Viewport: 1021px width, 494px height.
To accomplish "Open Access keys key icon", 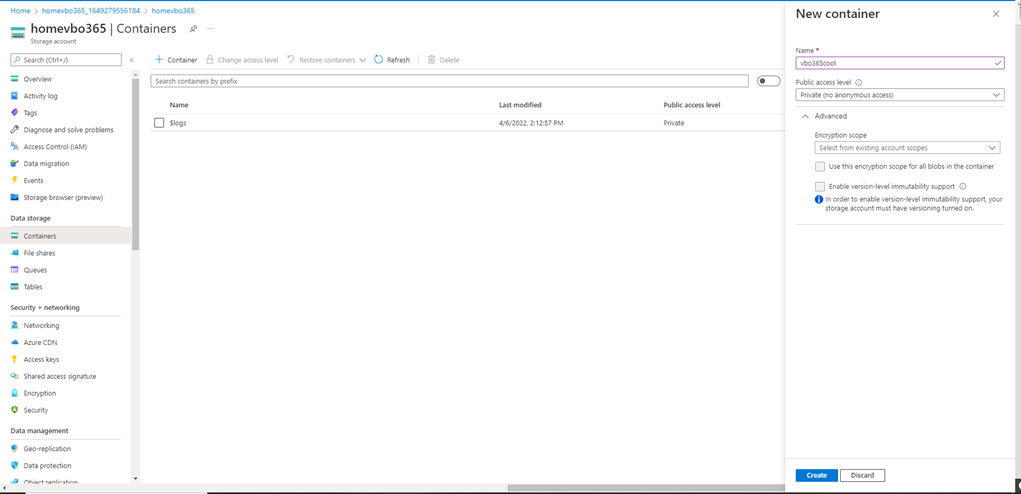I will (x=14, y=359).
